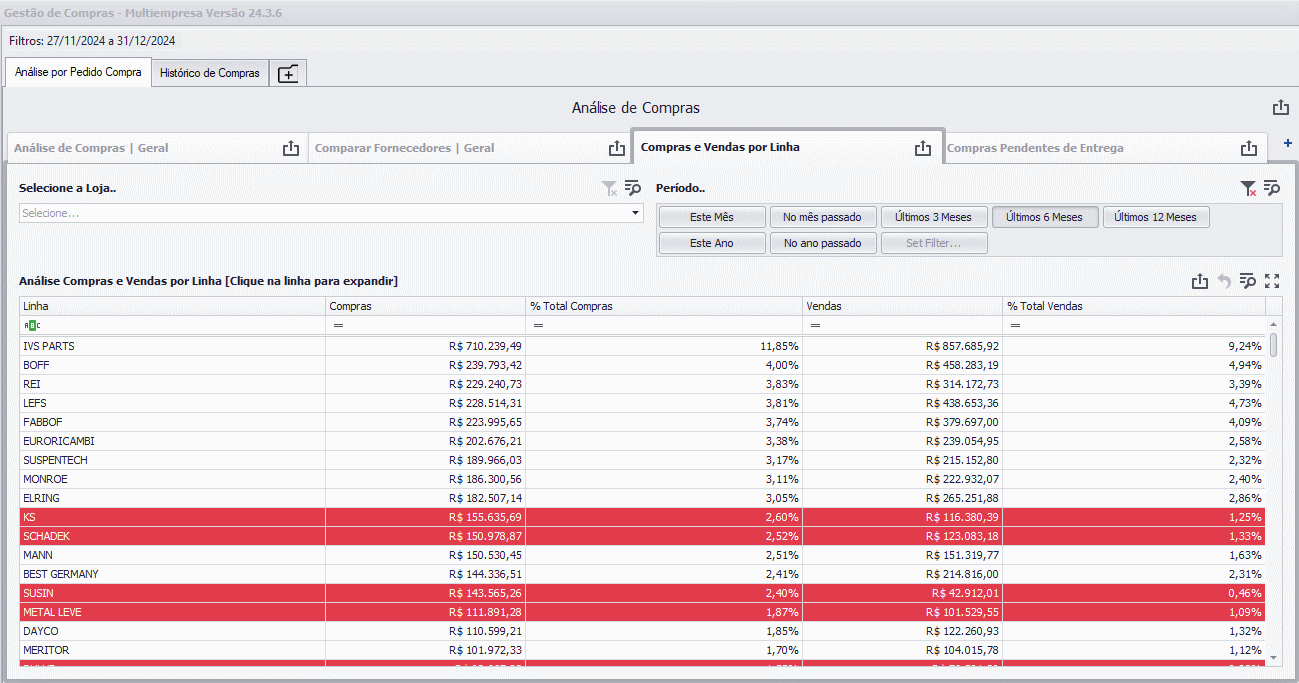The height and width of the screenshot is (683, 1299).
Task: Sort by the % Total Compras header
Action: (665, 306)
